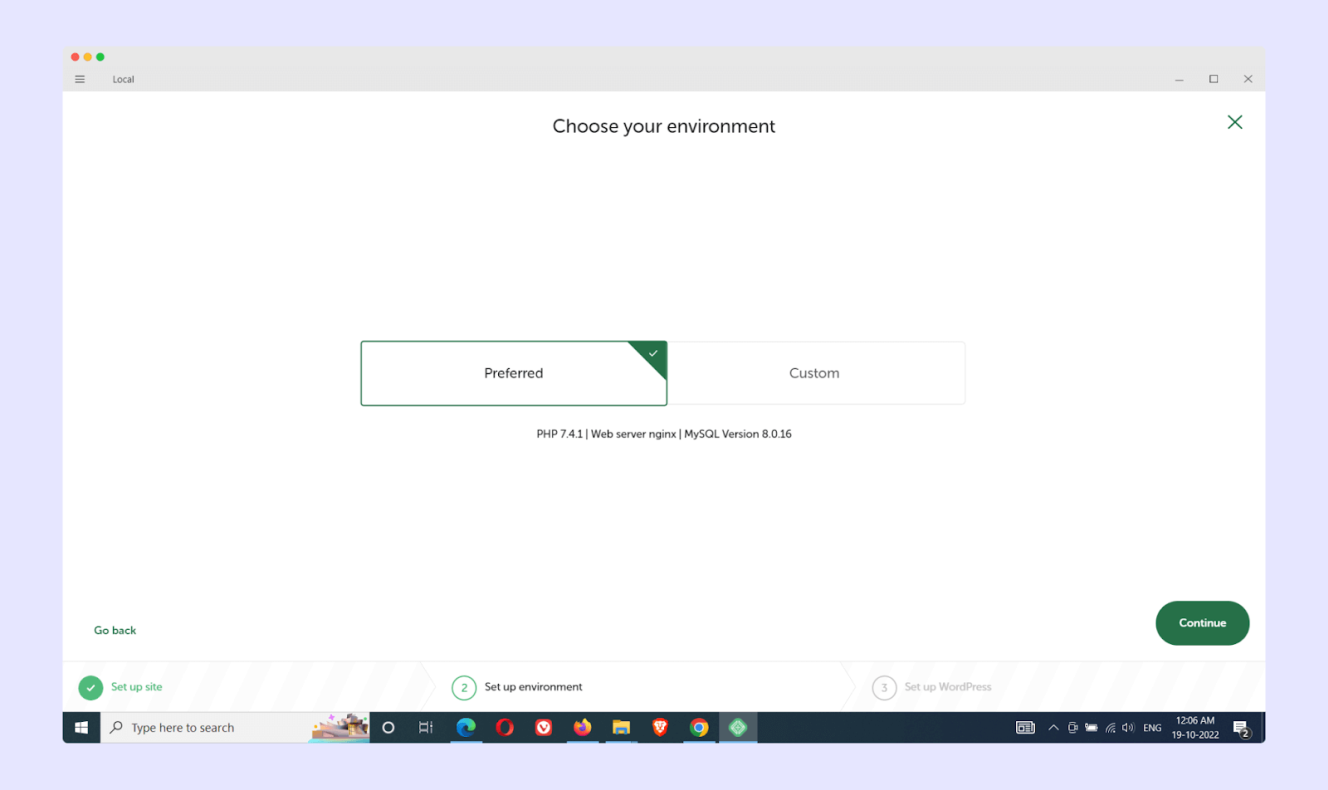Viewport: 1328px width, 790px height.
Task: Click the battery status tray icon
Action: 1091,728
